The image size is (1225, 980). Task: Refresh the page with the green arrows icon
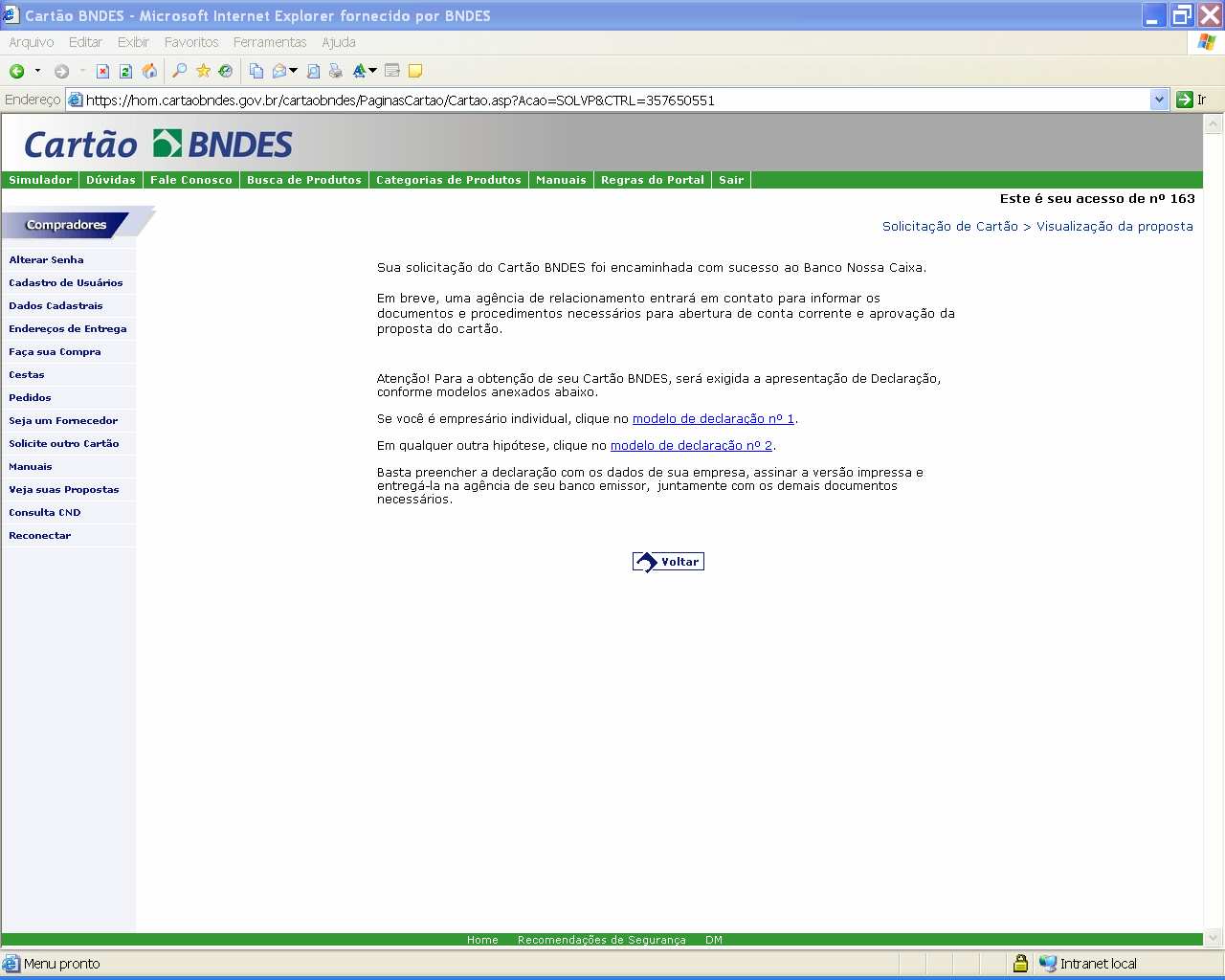(x=125, y=71)
